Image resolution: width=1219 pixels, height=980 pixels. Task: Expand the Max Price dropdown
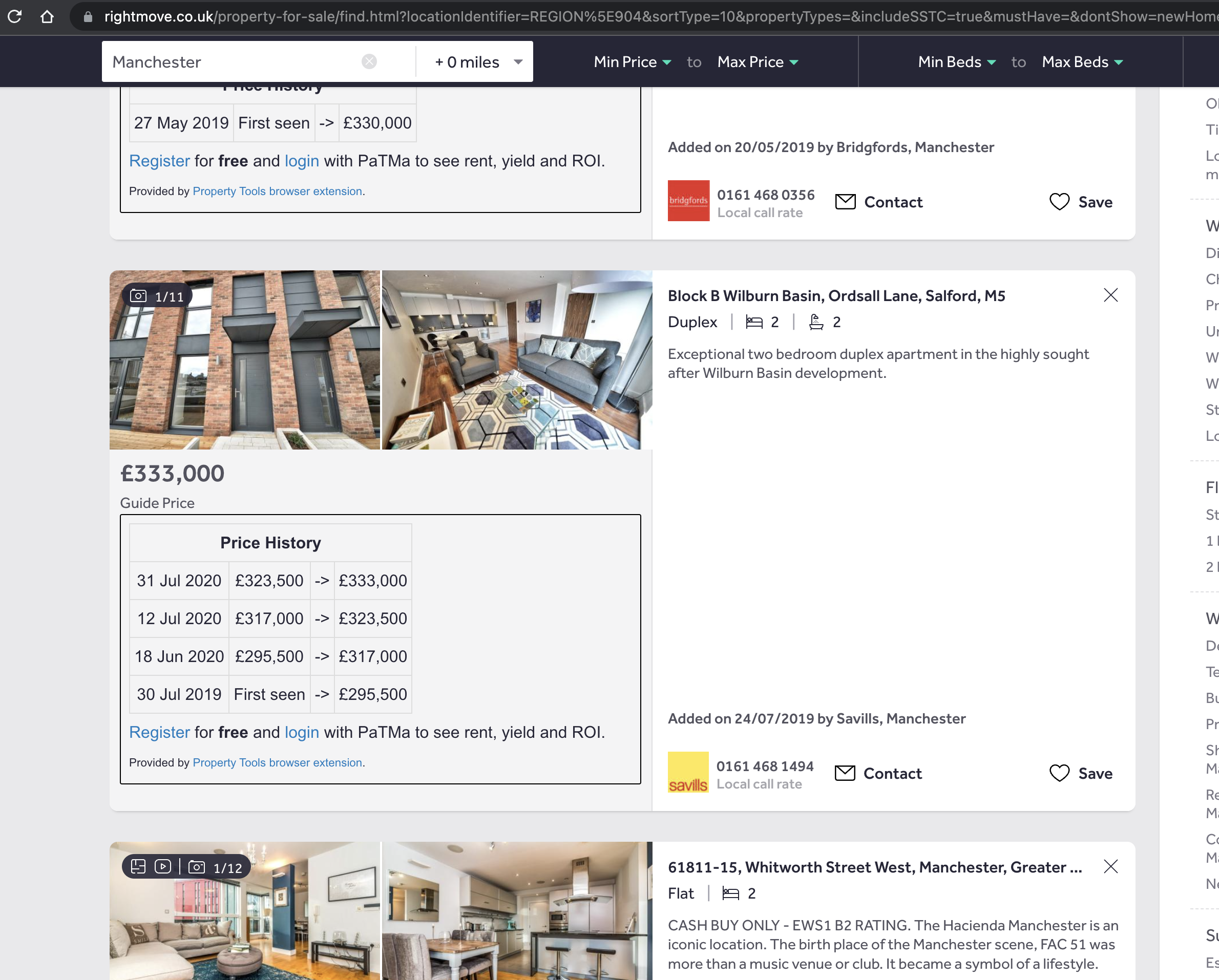point(757,61)
